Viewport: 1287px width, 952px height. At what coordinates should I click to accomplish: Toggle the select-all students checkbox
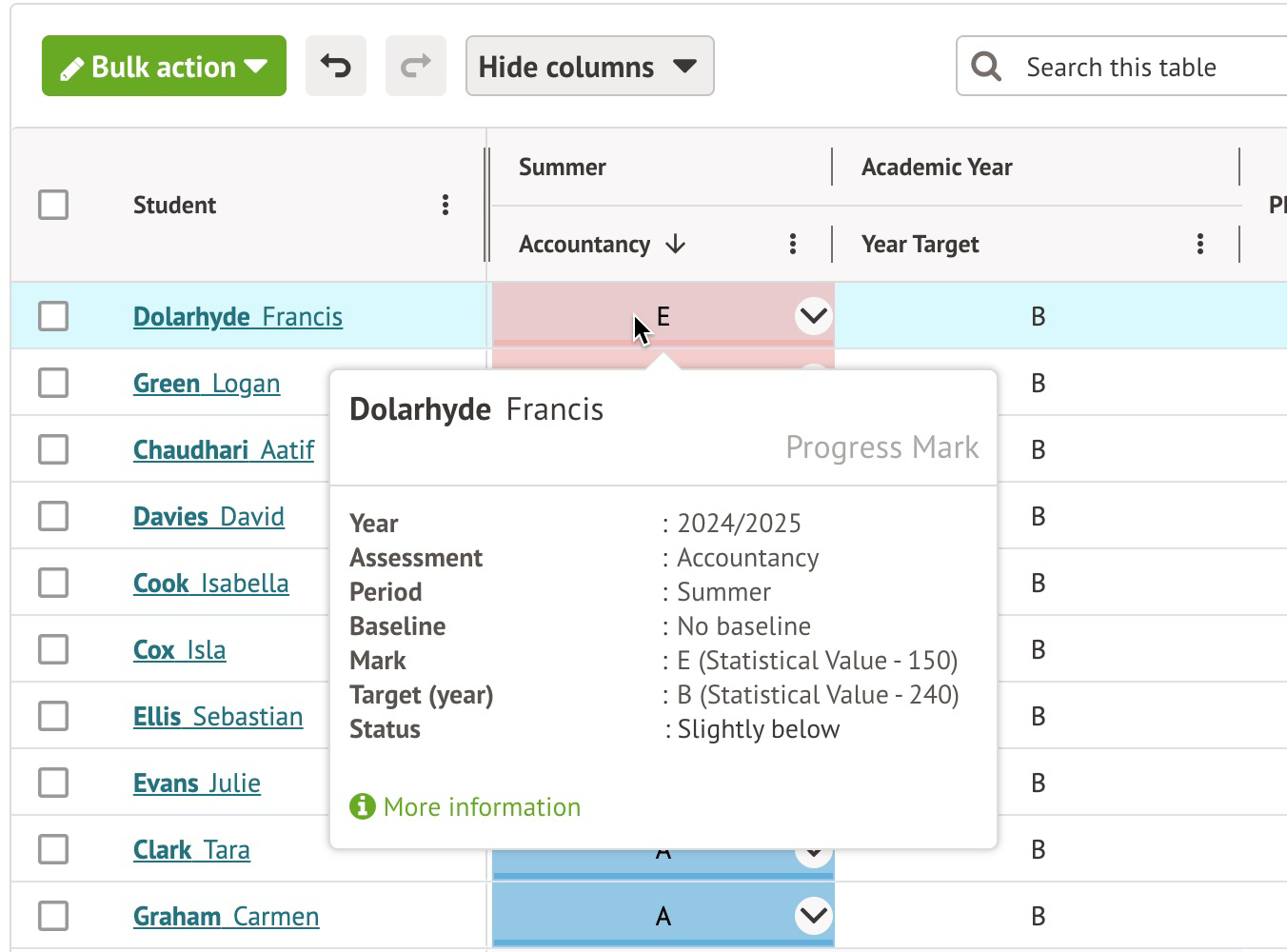coord(53,205)
